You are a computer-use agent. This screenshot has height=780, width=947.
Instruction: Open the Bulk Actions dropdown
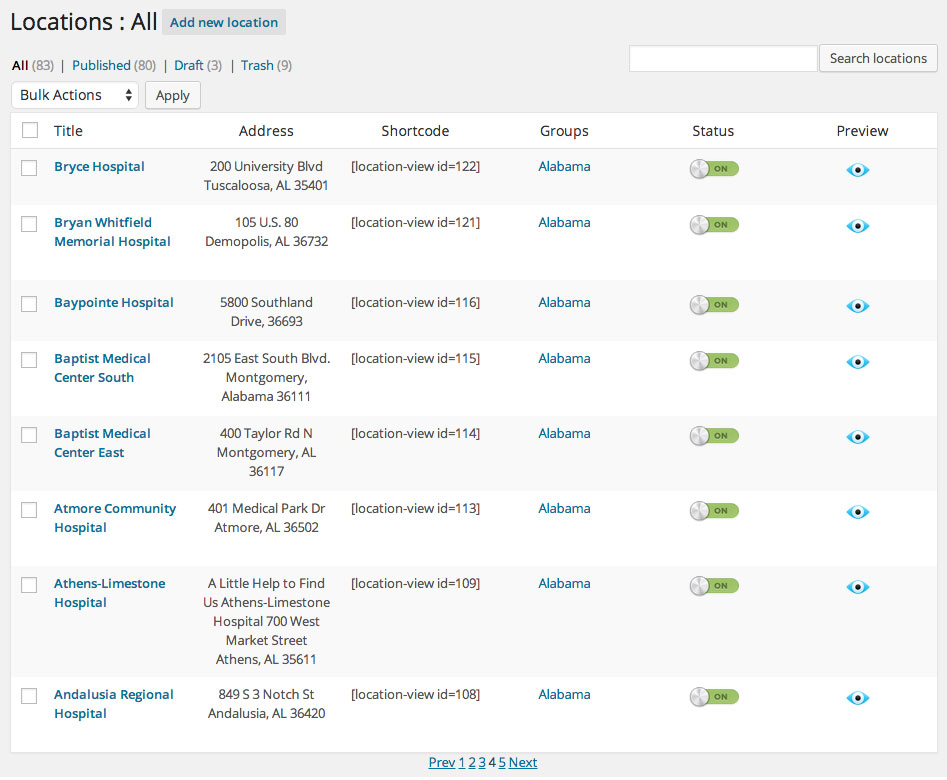pos(75,95)
